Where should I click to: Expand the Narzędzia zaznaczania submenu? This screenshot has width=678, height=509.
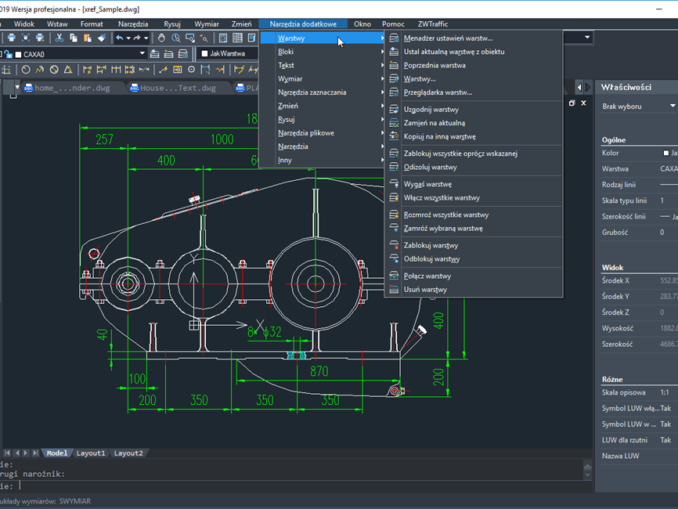(323, 92)
